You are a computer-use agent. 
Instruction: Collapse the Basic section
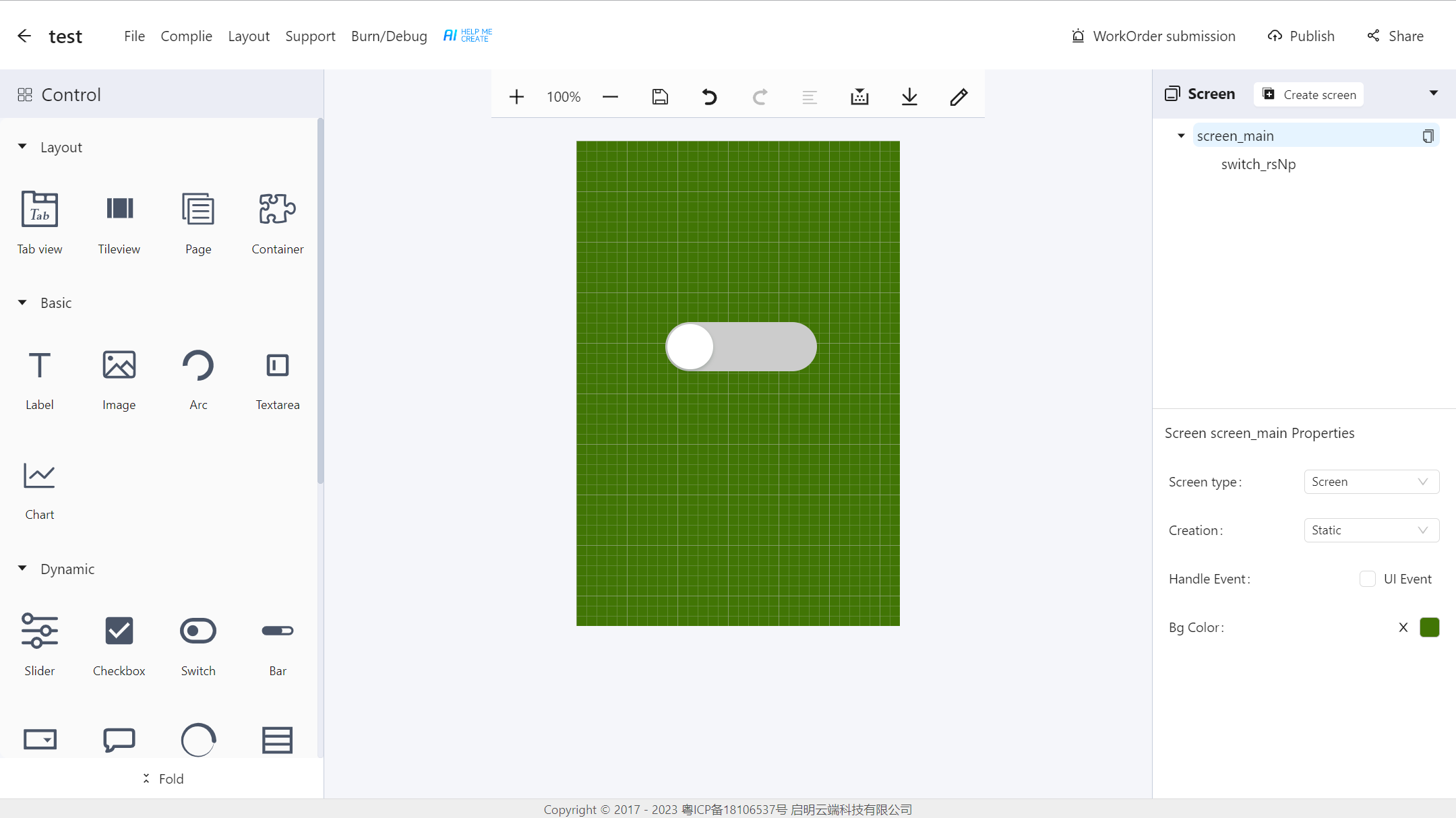point(22,303)
